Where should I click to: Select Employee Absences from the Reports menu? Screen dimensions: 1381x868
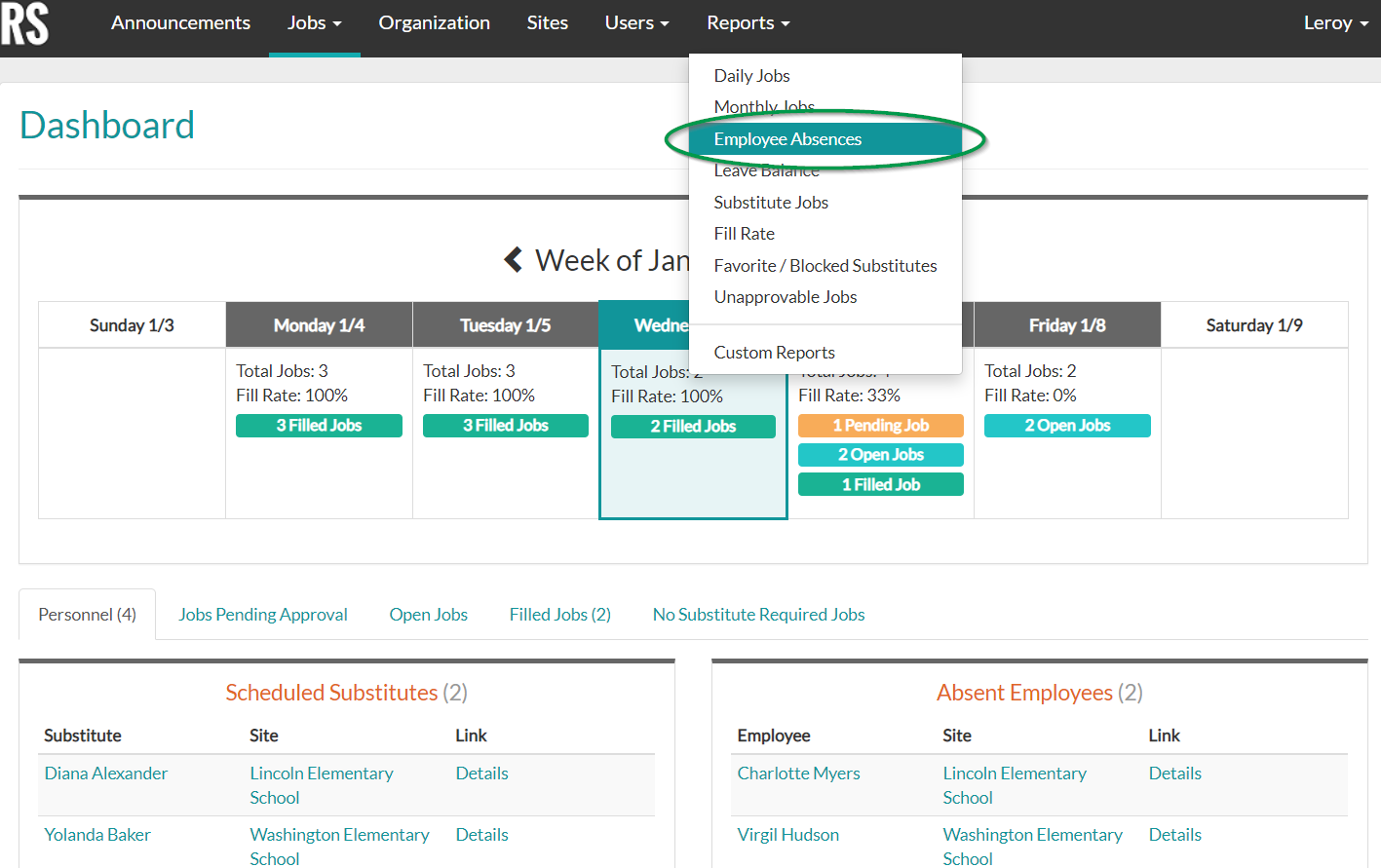pos(787,138)
